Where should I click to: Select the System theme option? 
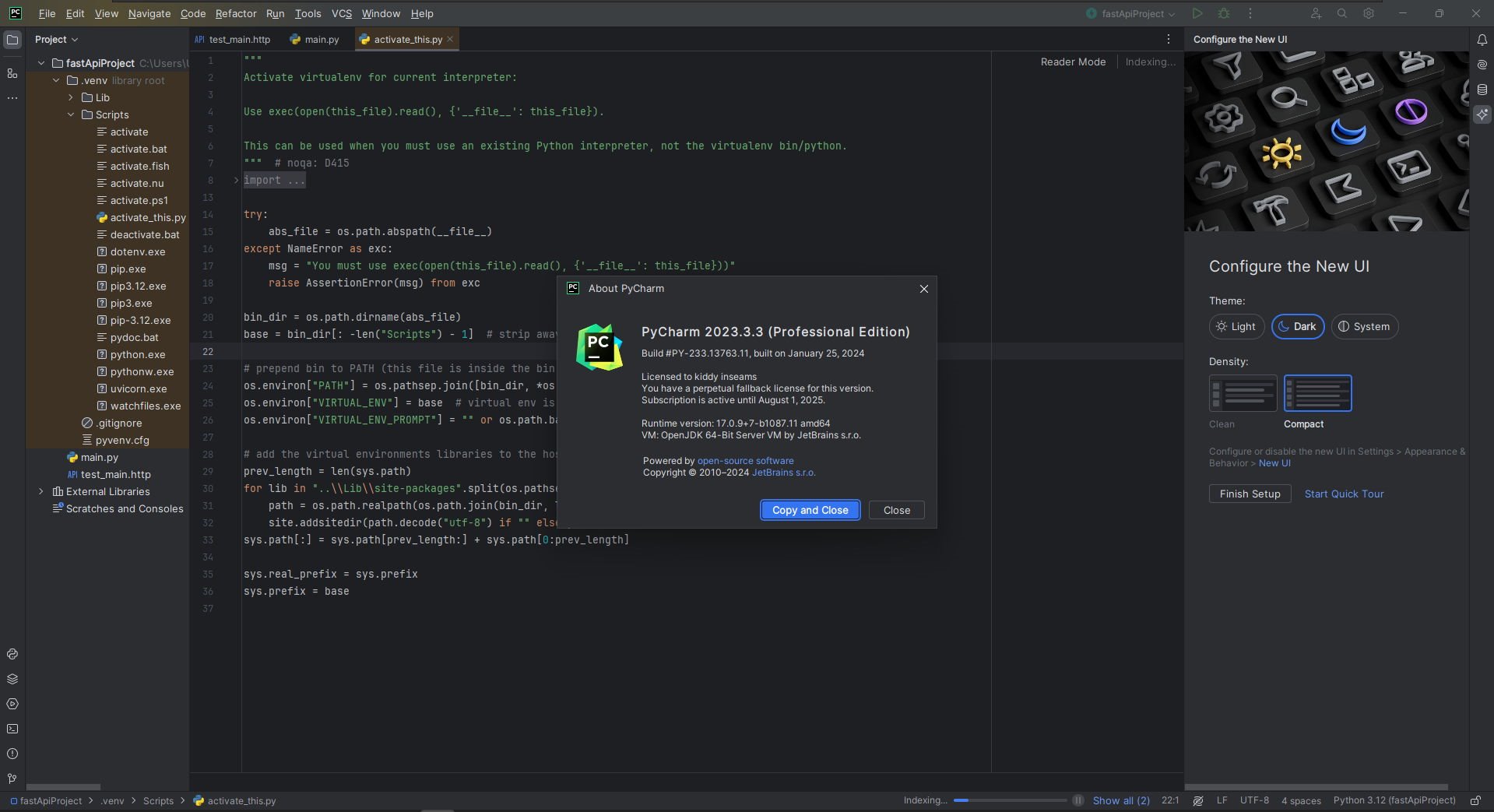click(1364, 326)
